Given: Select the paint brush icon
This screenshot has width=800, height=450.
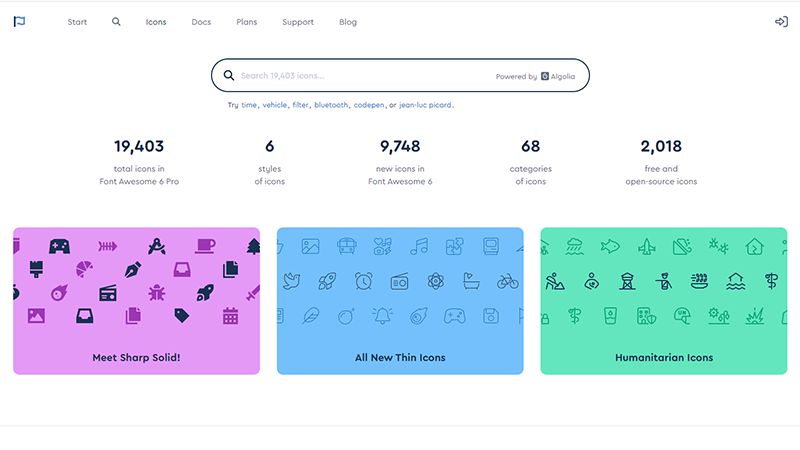Looking at the screenshot, I should (x=36, y=269).
